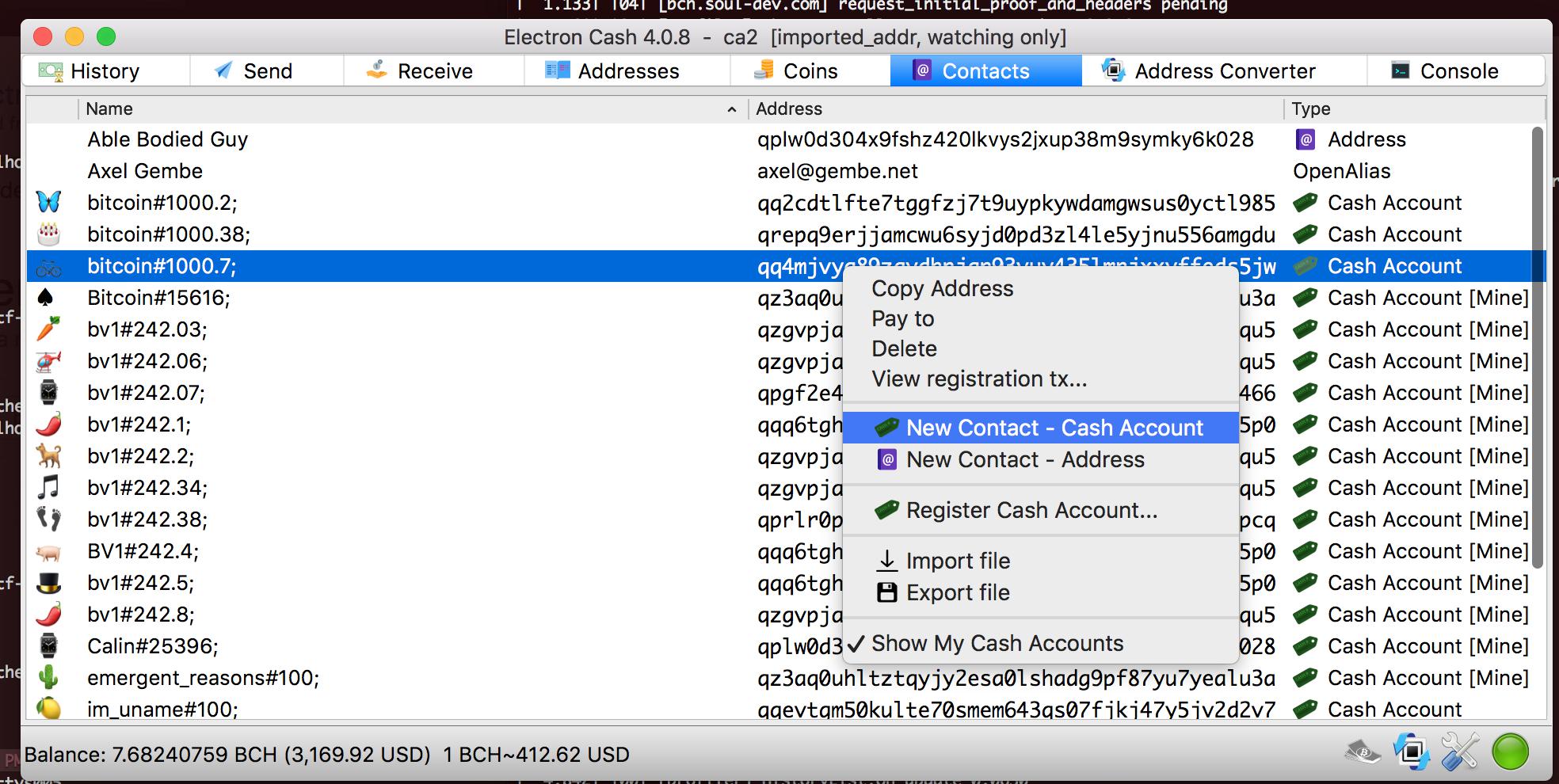Click Cash Account tag icon for bitcoin#1000.38

coord(1305,234)
